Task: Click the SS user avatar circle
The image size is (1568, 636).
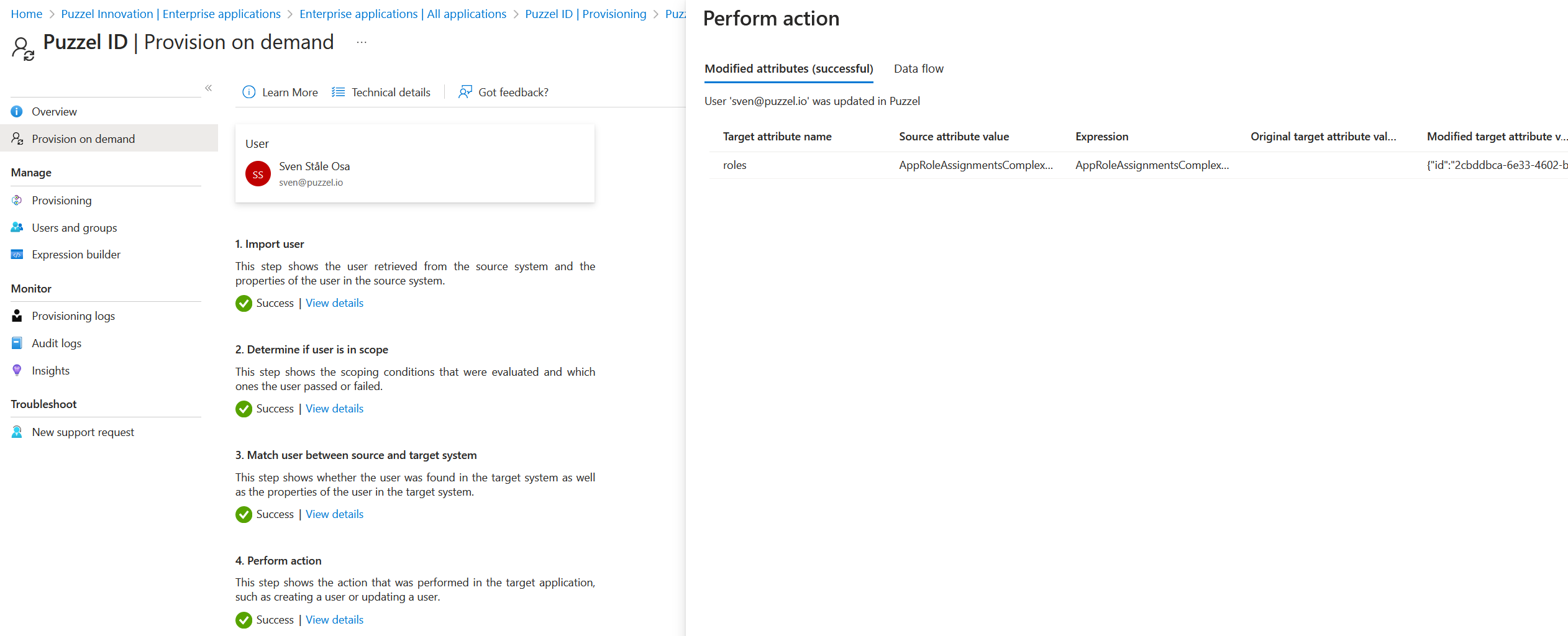Action: [x=258, y=175]
